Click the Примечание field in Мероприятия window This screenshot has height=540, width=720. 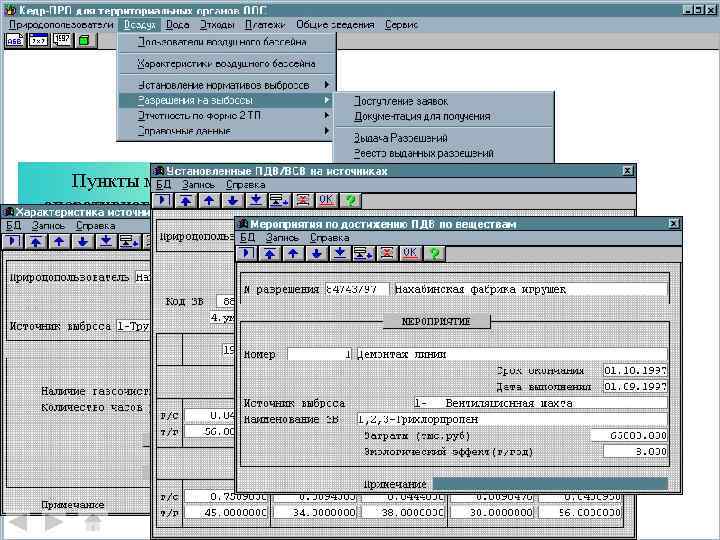pyautogui.click(x=550, y=484)
